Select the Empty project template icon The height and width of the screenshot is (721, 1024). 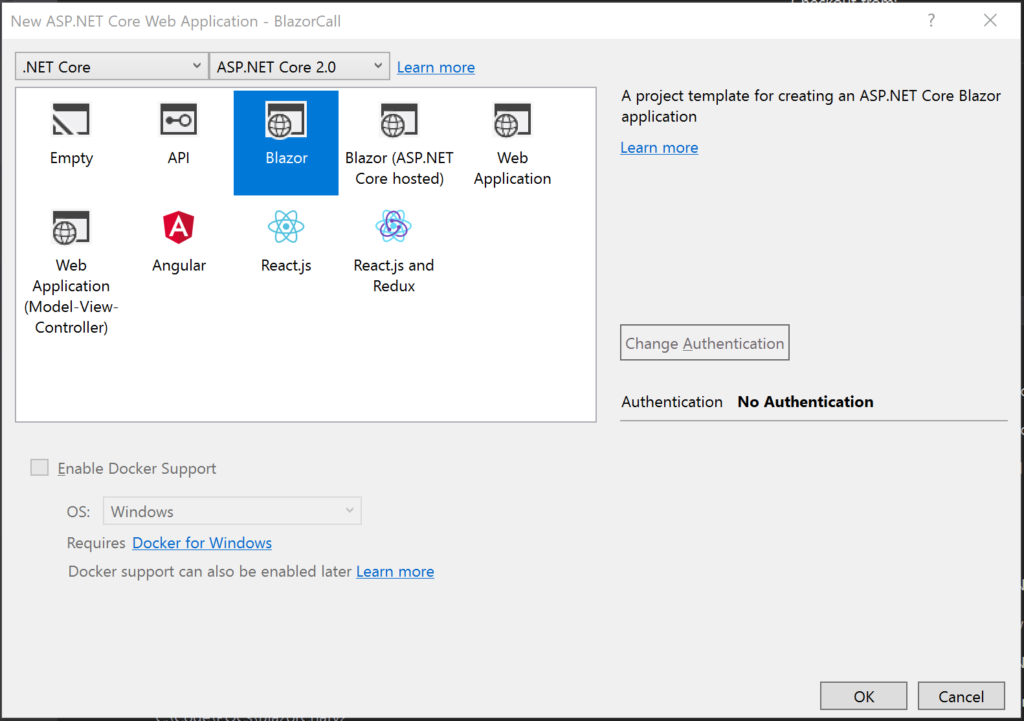(x=71, y=122)
